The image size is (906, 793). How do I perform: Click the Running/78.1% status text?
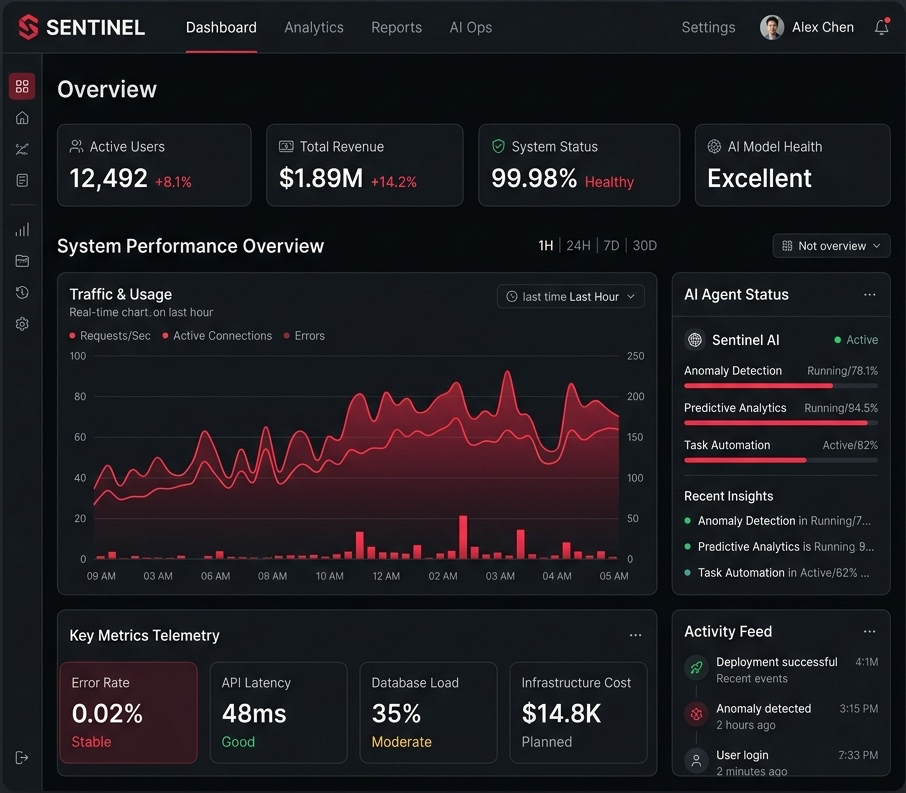click(x=842, y=370)
